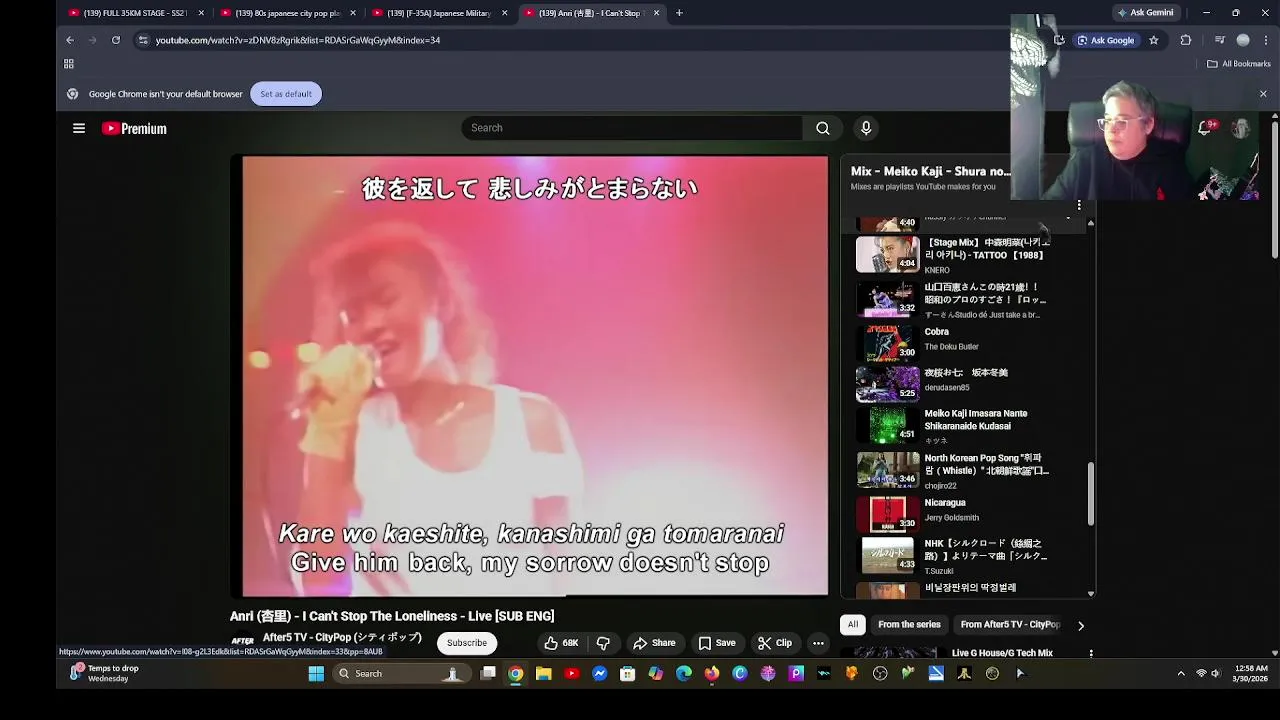
Task: Open Chrome extensions puzzle icon
Action: pyautogui.click(x=1186, y=40)
